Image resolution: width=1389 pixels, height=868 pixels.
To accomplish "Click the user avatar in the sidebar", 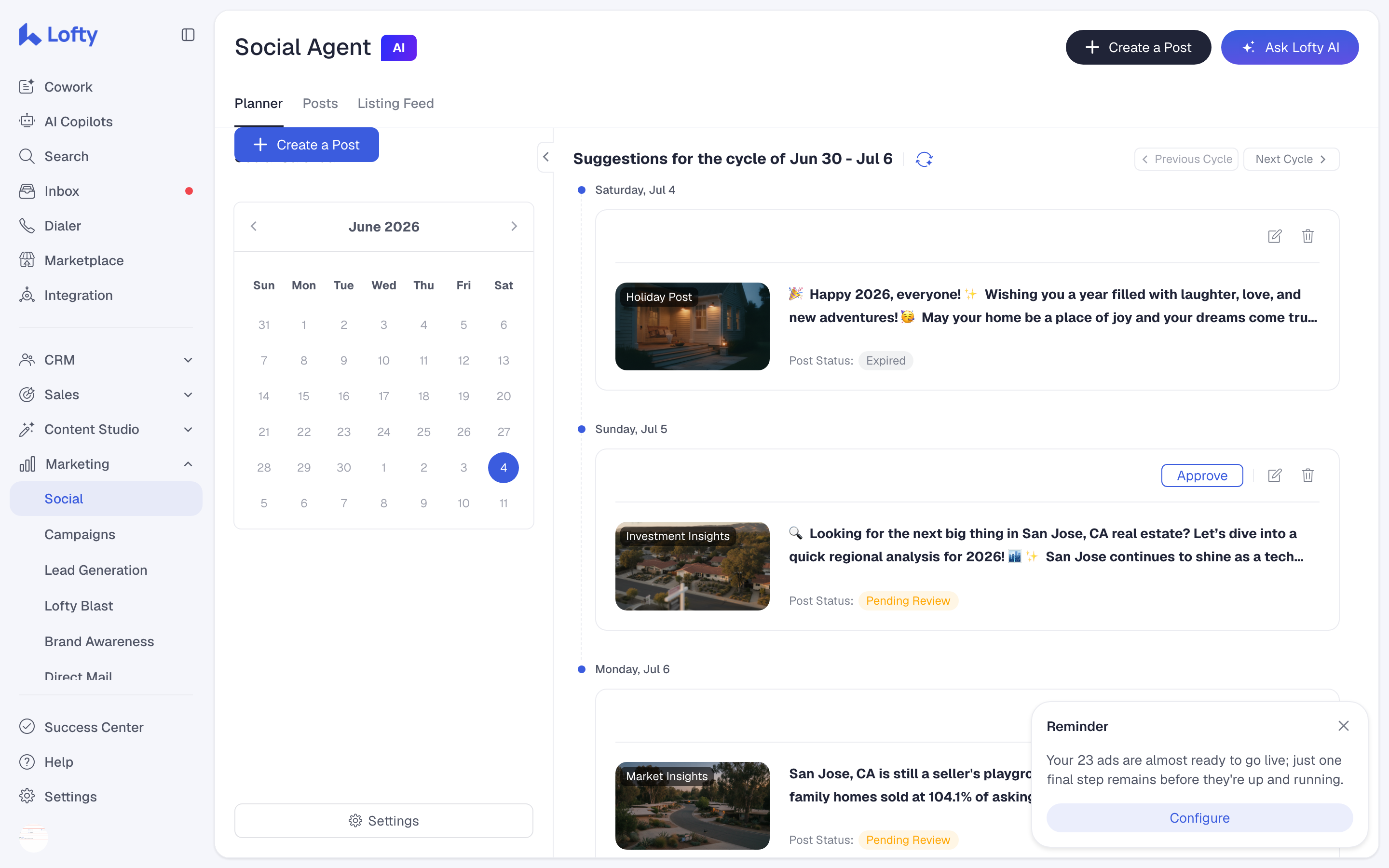I will (34, 837).
